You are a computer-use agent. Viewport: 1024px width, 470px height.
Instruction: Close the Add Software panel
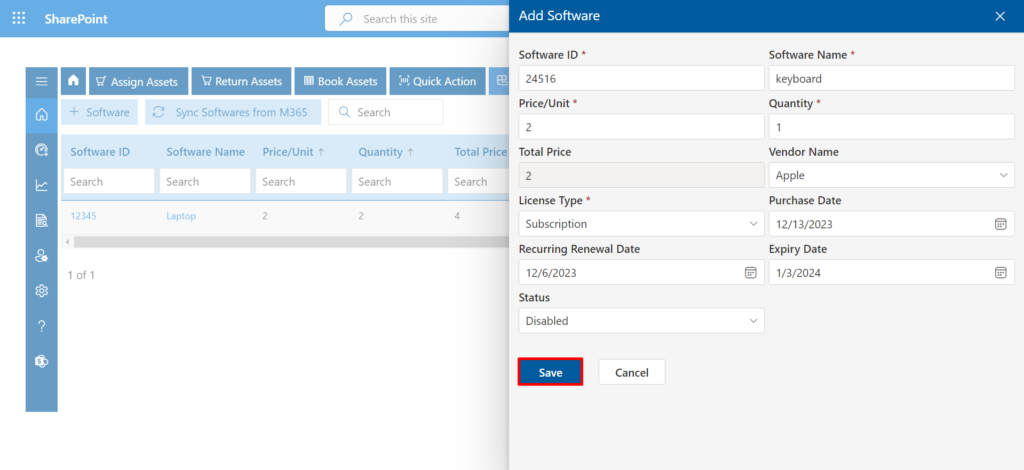[x=1000, y=16]
